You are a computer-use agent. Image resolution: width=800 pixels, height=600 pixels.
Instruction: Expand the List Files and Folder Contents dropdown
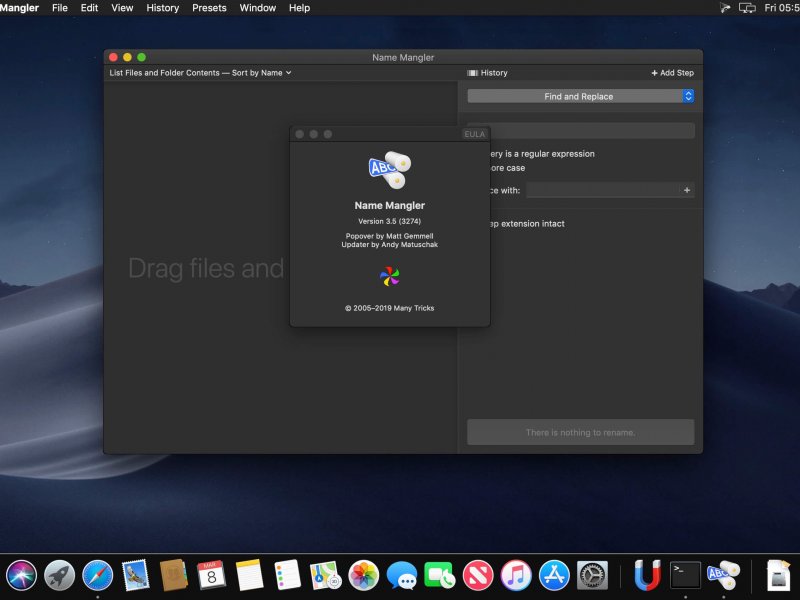click(x=200, y=73)
